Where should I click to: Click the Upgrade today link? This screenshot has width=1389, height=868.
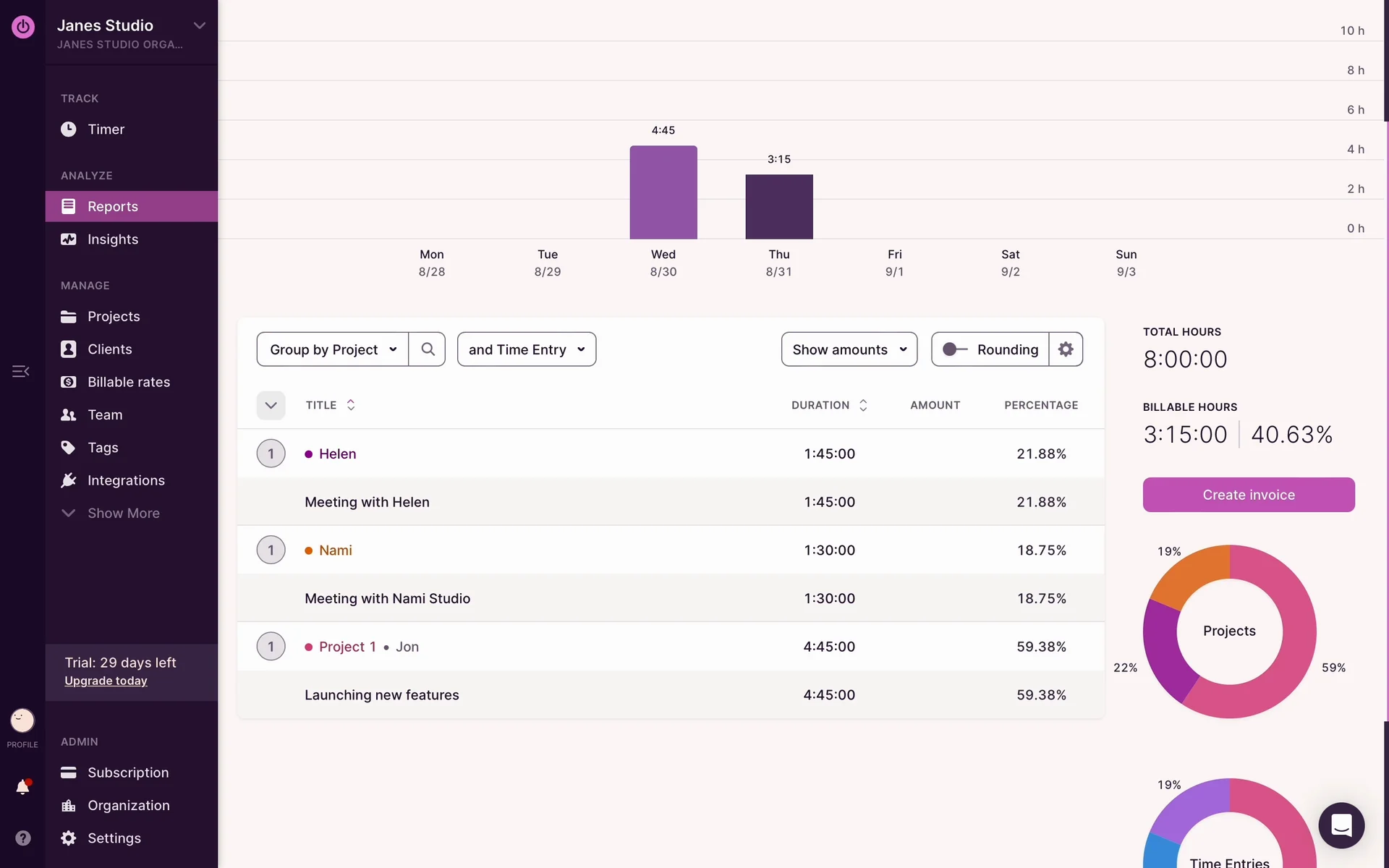click(106, 681)
